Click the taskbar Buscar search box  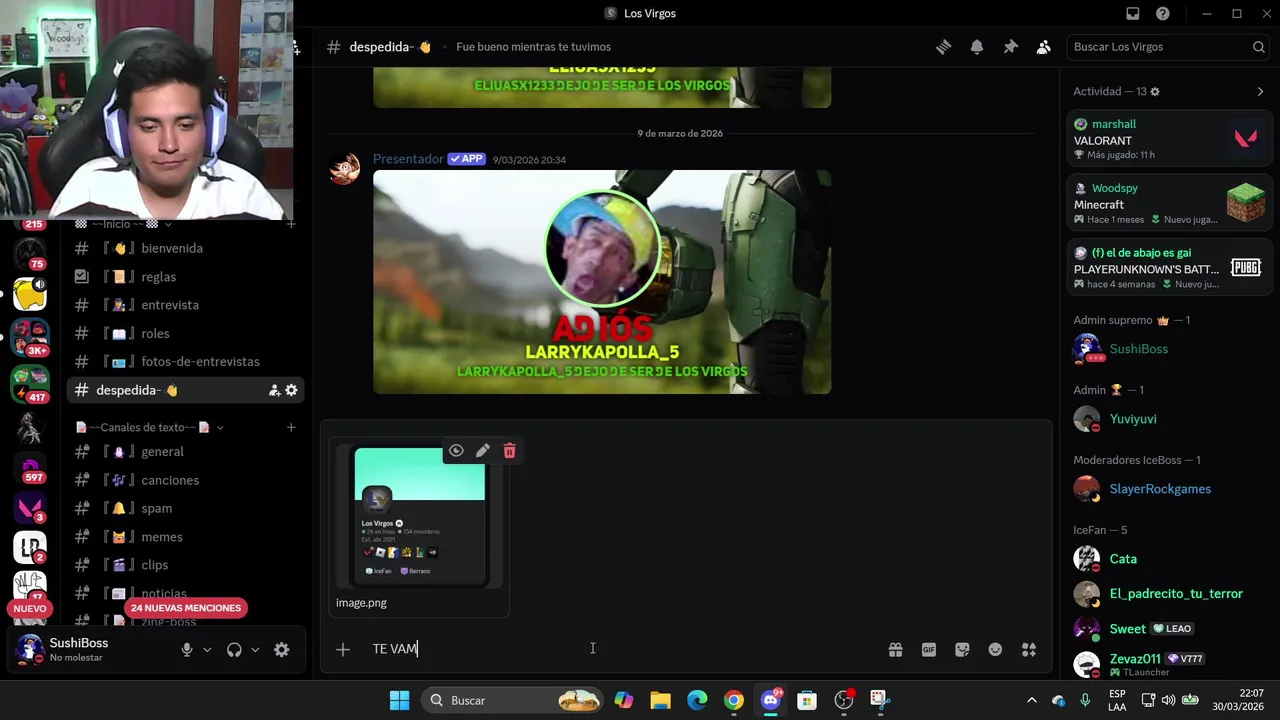pyautogui.click(x=512, y=700)
